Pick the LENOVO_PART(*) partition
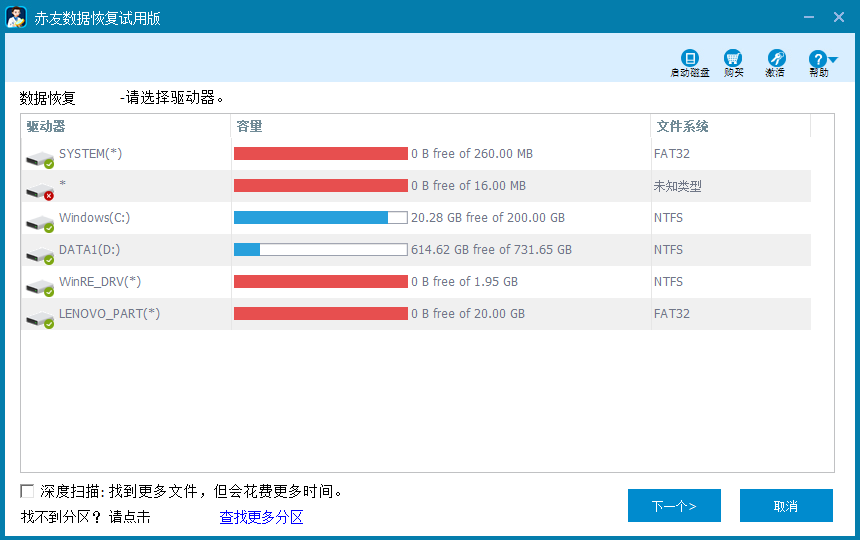860x540 pixels. 109,314
